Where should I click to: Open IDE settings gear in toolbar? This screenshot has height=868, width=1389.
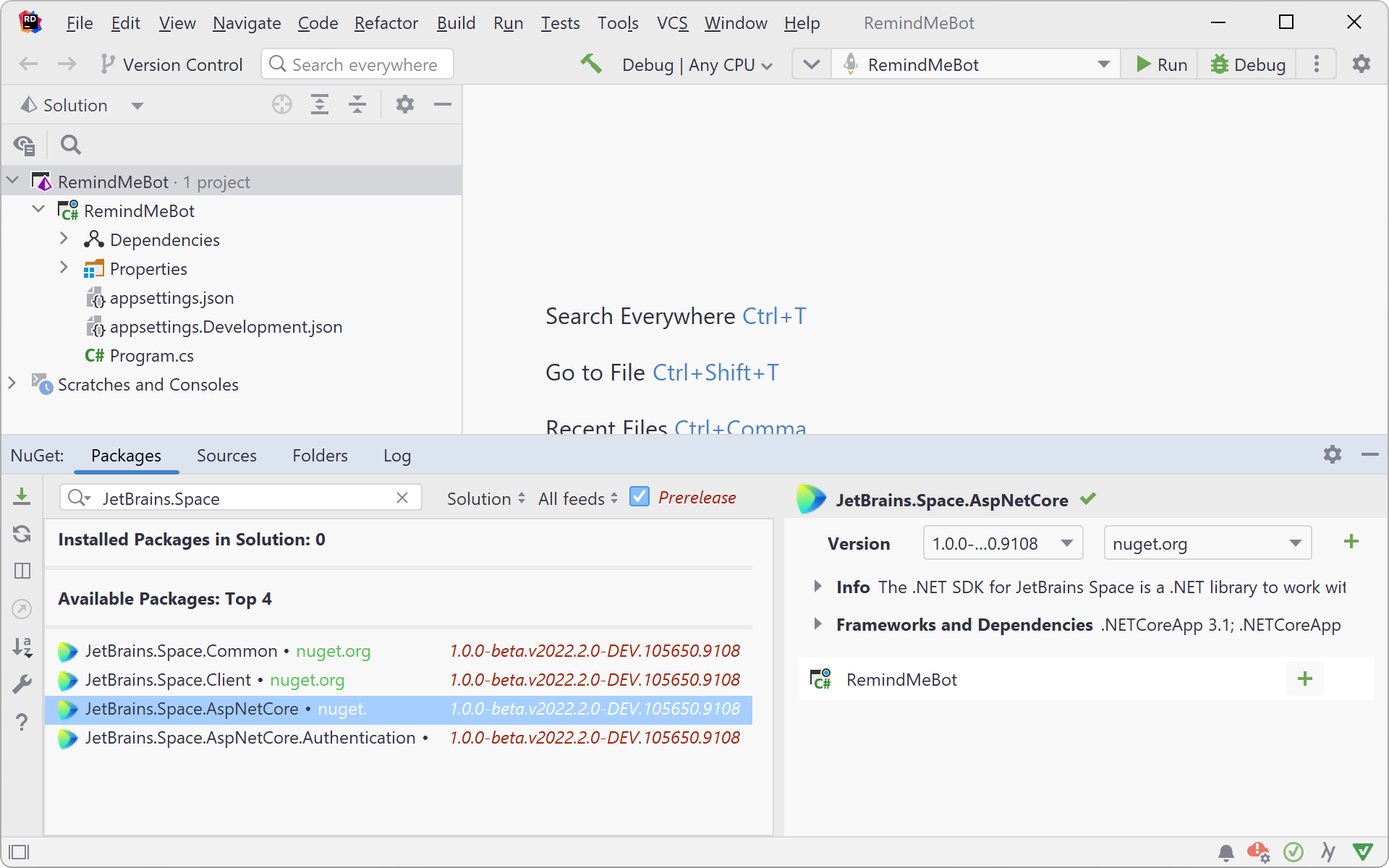(x=1362, y=64)
